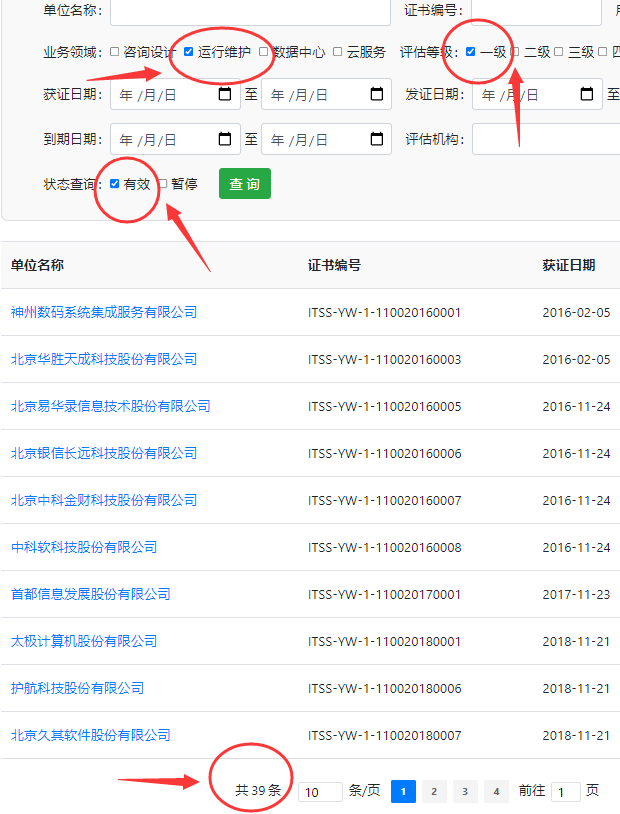Select certificate number ITSS-YW-1-110020160007

[x=384, y=500]
